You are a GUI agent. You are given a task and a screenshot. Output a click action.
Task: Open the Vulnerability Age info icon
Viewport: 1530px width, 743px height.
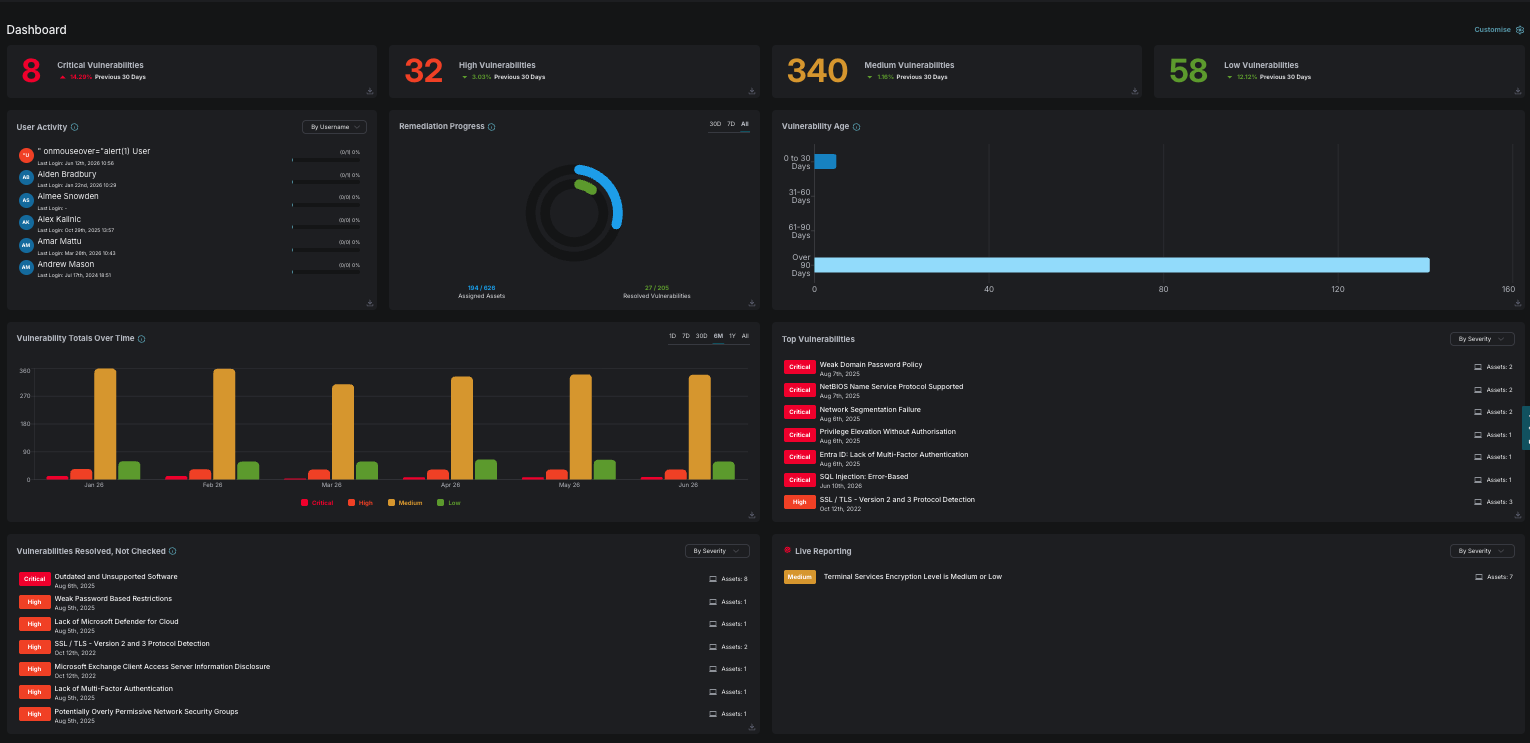(856, 127)
